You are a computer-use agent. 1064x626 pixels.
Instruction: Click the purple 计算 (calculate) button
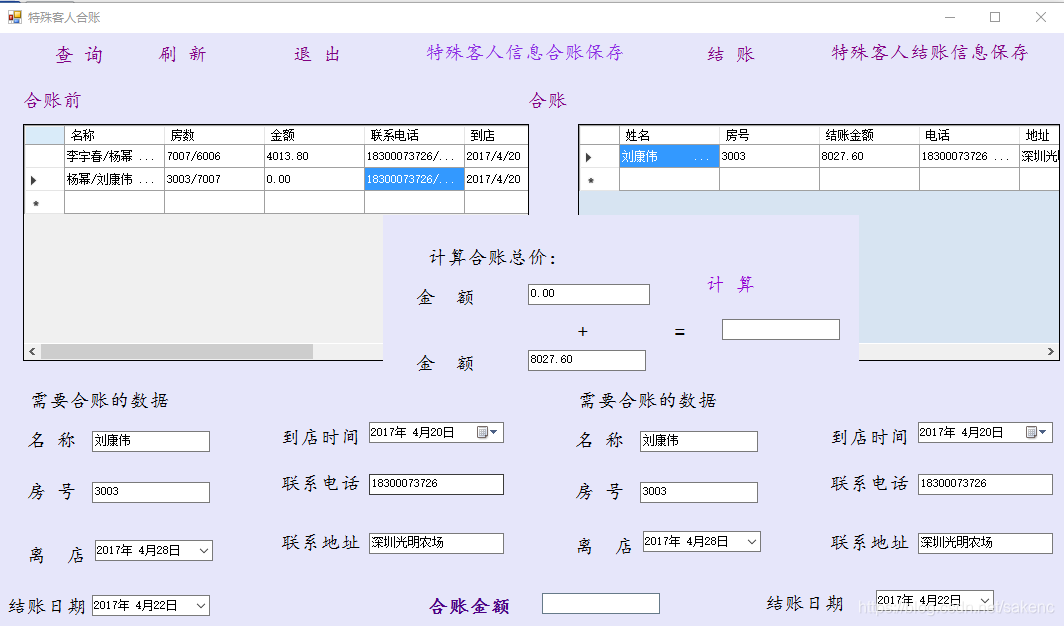click(x=731, y=285)
